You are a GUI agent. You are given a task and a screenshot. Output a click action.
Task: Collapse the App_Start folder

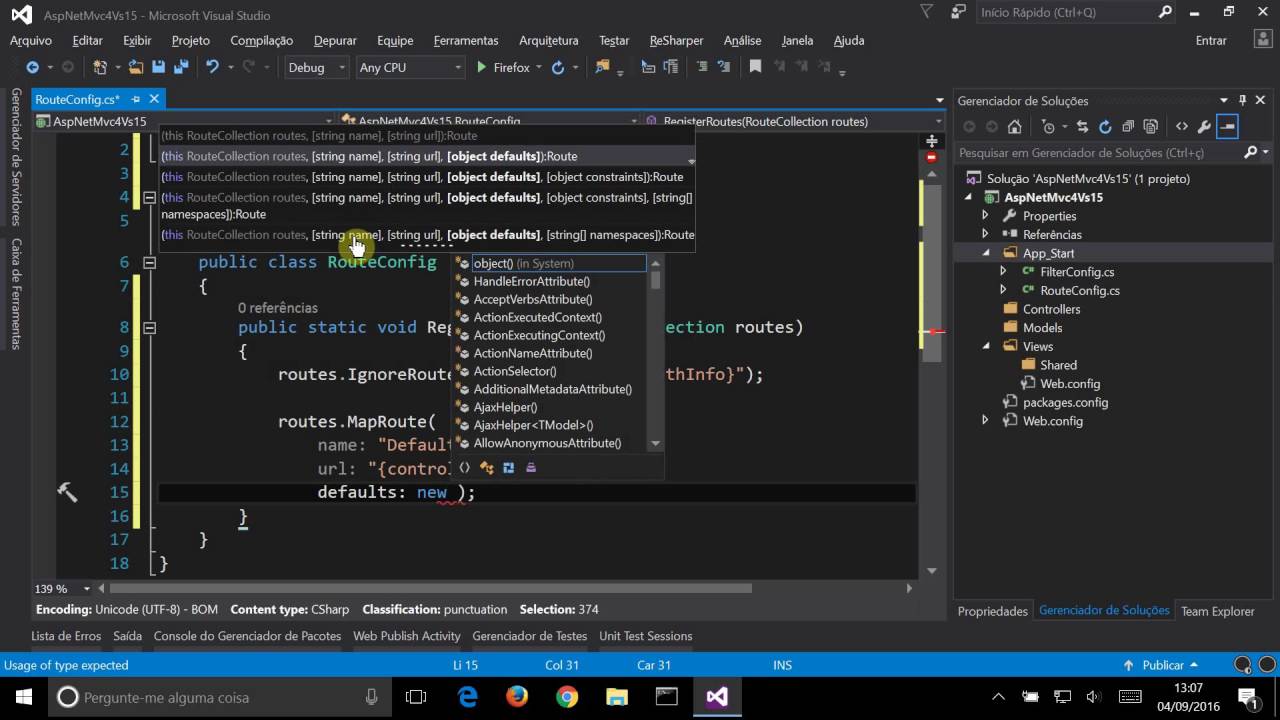click(x=985, y=253)
